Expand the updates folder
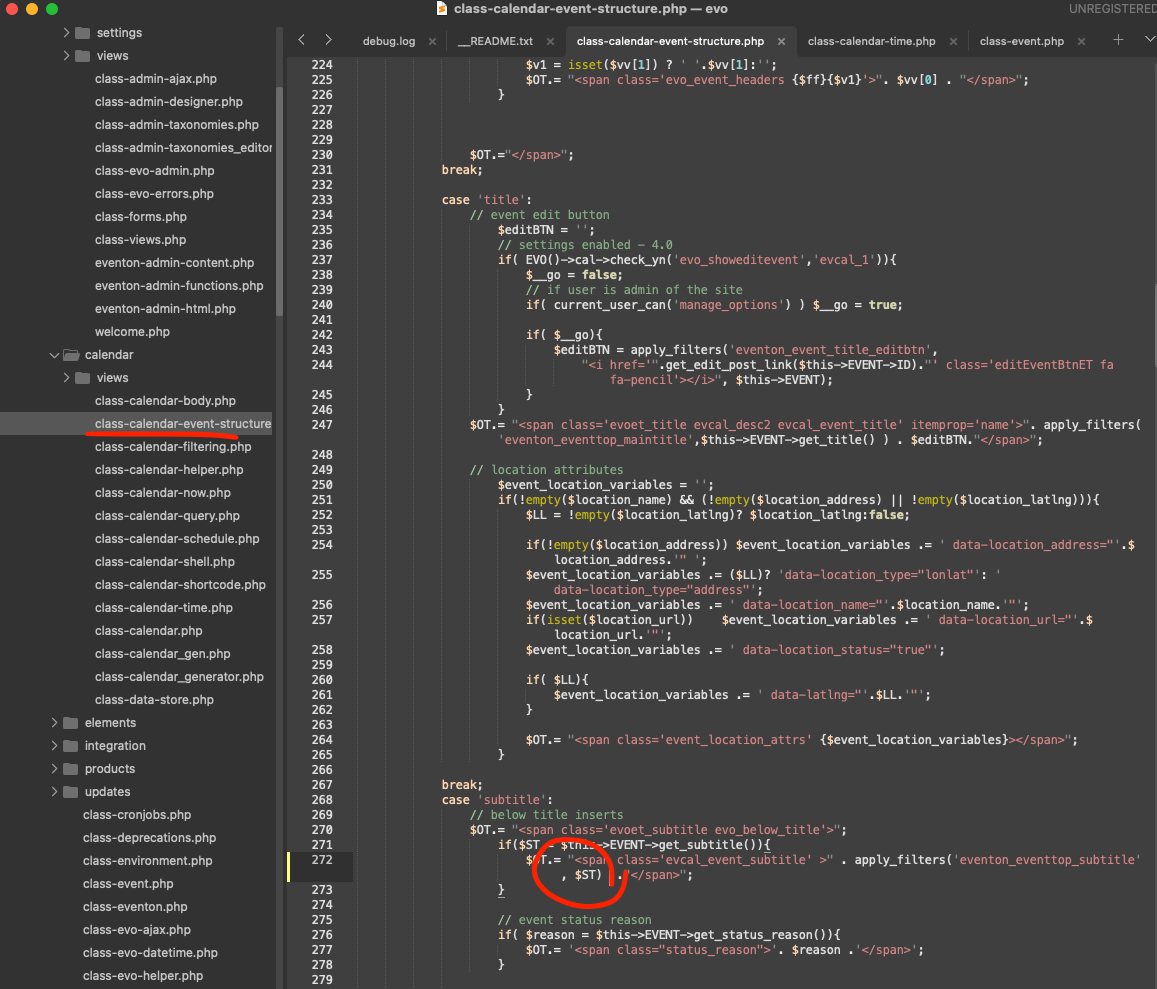 tap(54, 791)
